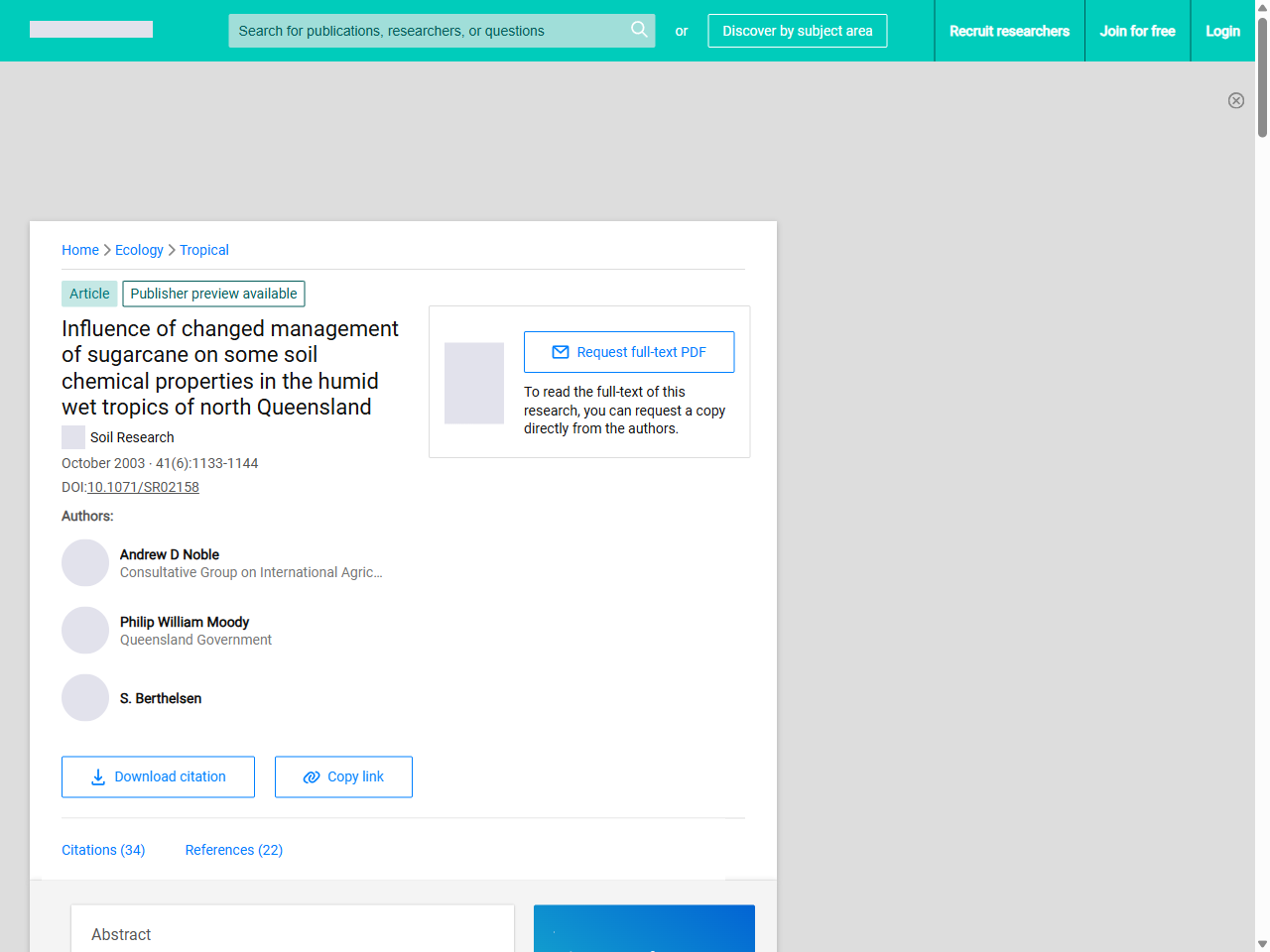Image resolution: width=1270 pixels, height=952 pixels.
Task: Download the article citation
Action: coord(158,776)
